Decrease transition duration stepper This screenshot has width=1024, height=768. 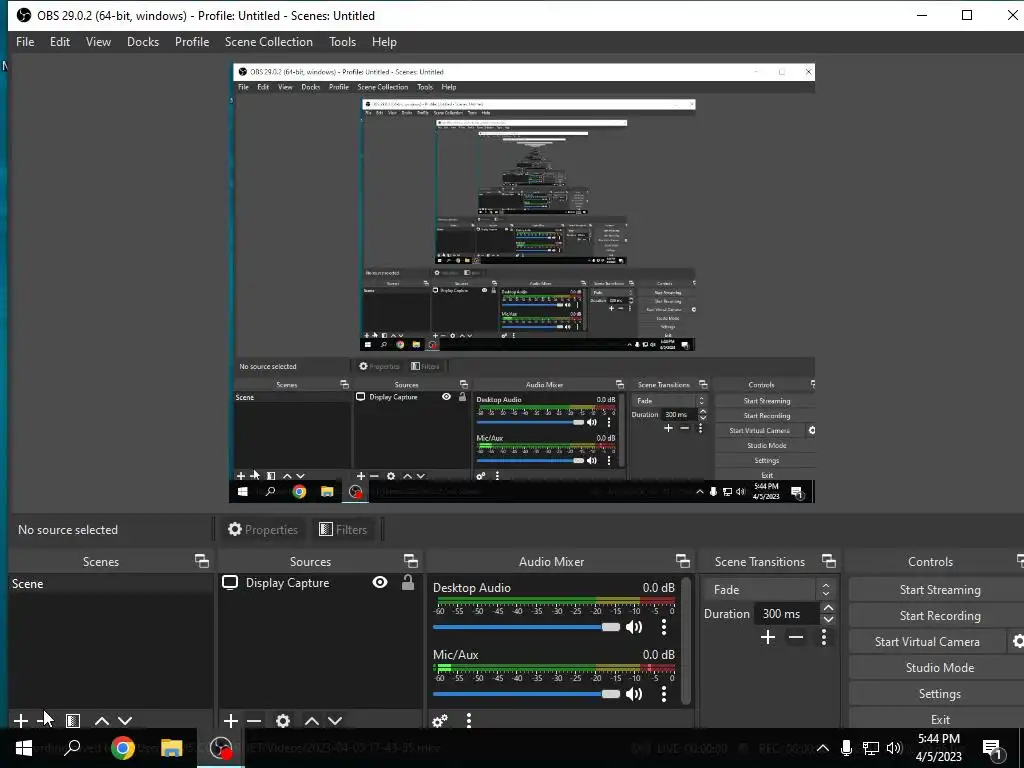point(829,619)
